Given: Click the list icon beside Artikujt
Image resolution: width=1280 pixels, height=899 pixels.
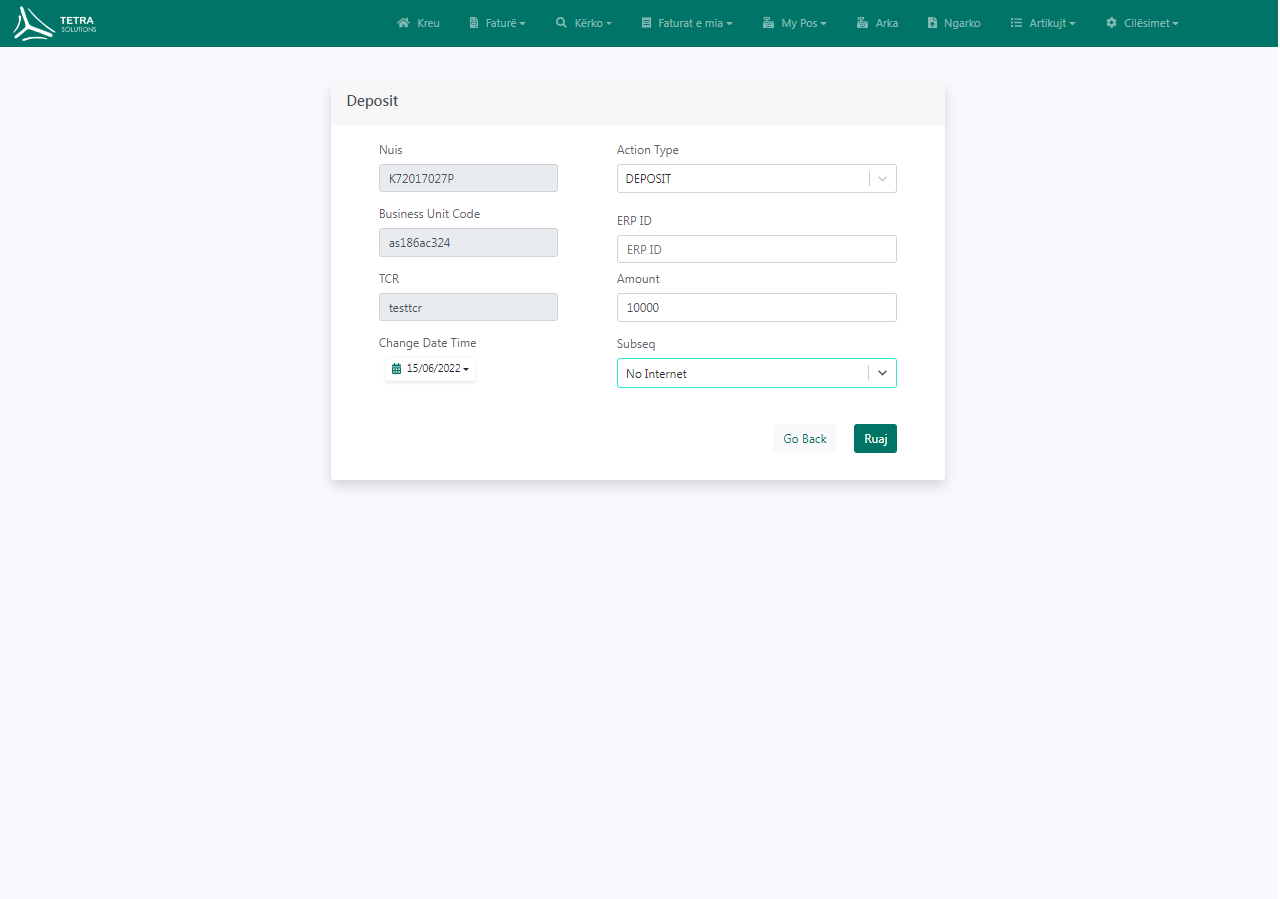Looking at the screenshot, I should (x=1016, y=23).
